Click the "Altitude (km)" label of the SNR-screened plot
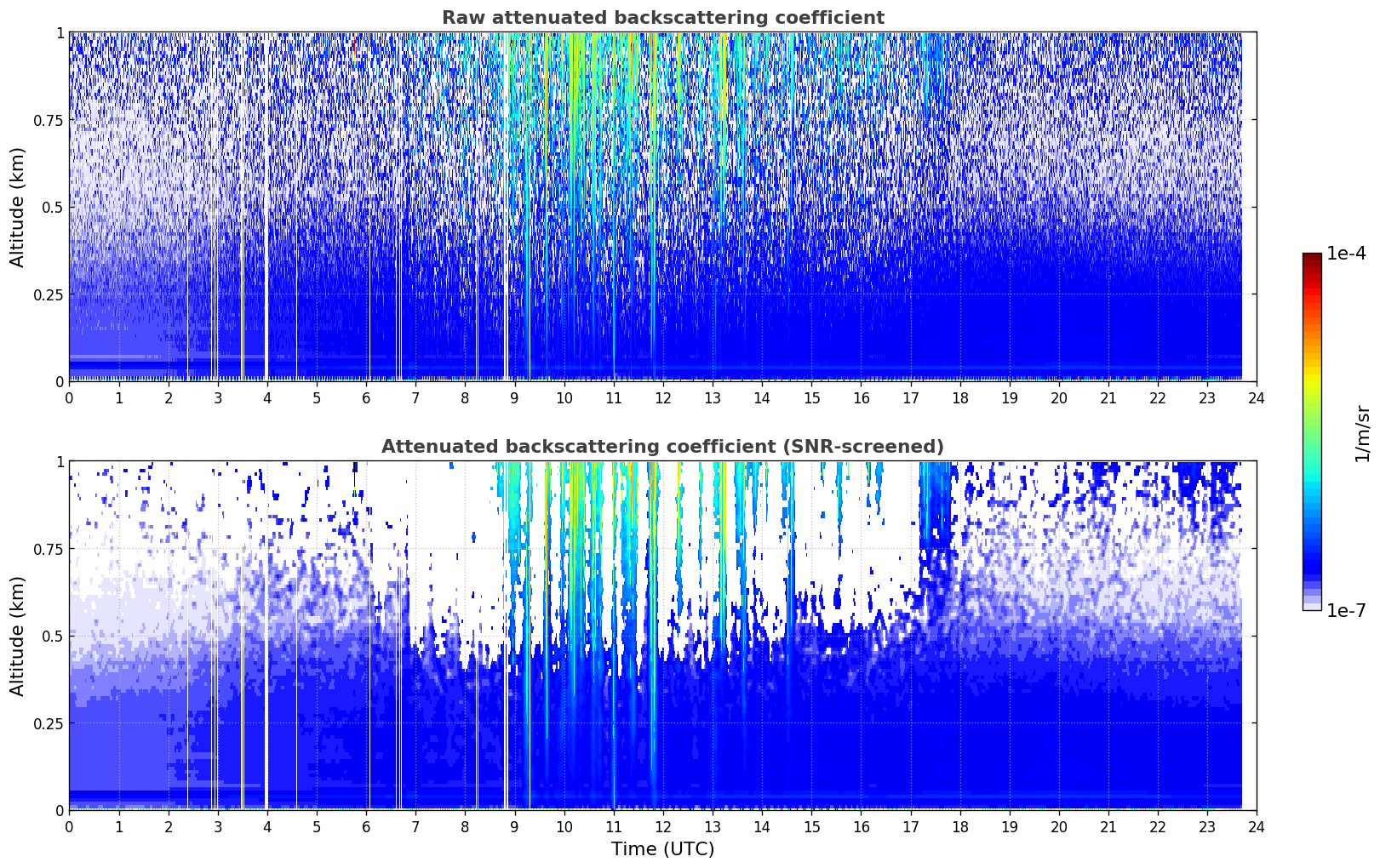1380x868 pixels. [18, 636]
